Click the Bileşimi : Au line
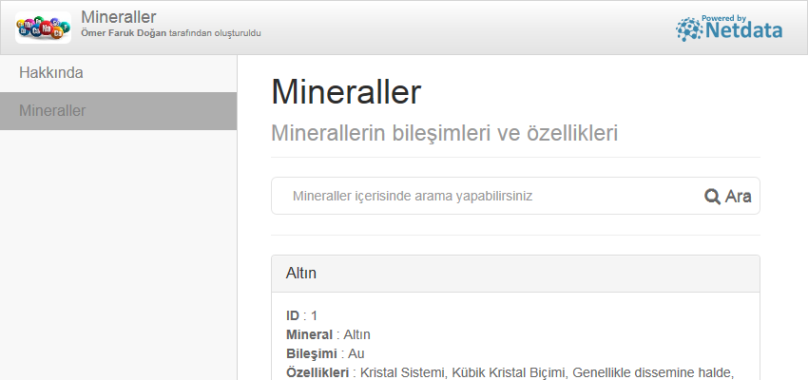808x380 pixels. 325,354
